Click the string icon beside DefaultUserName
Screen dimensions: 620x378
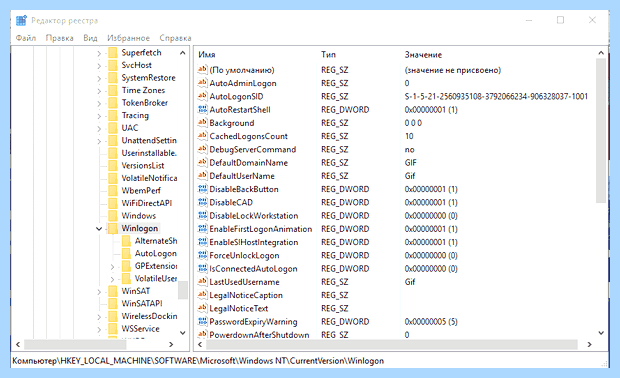[202, 176]
